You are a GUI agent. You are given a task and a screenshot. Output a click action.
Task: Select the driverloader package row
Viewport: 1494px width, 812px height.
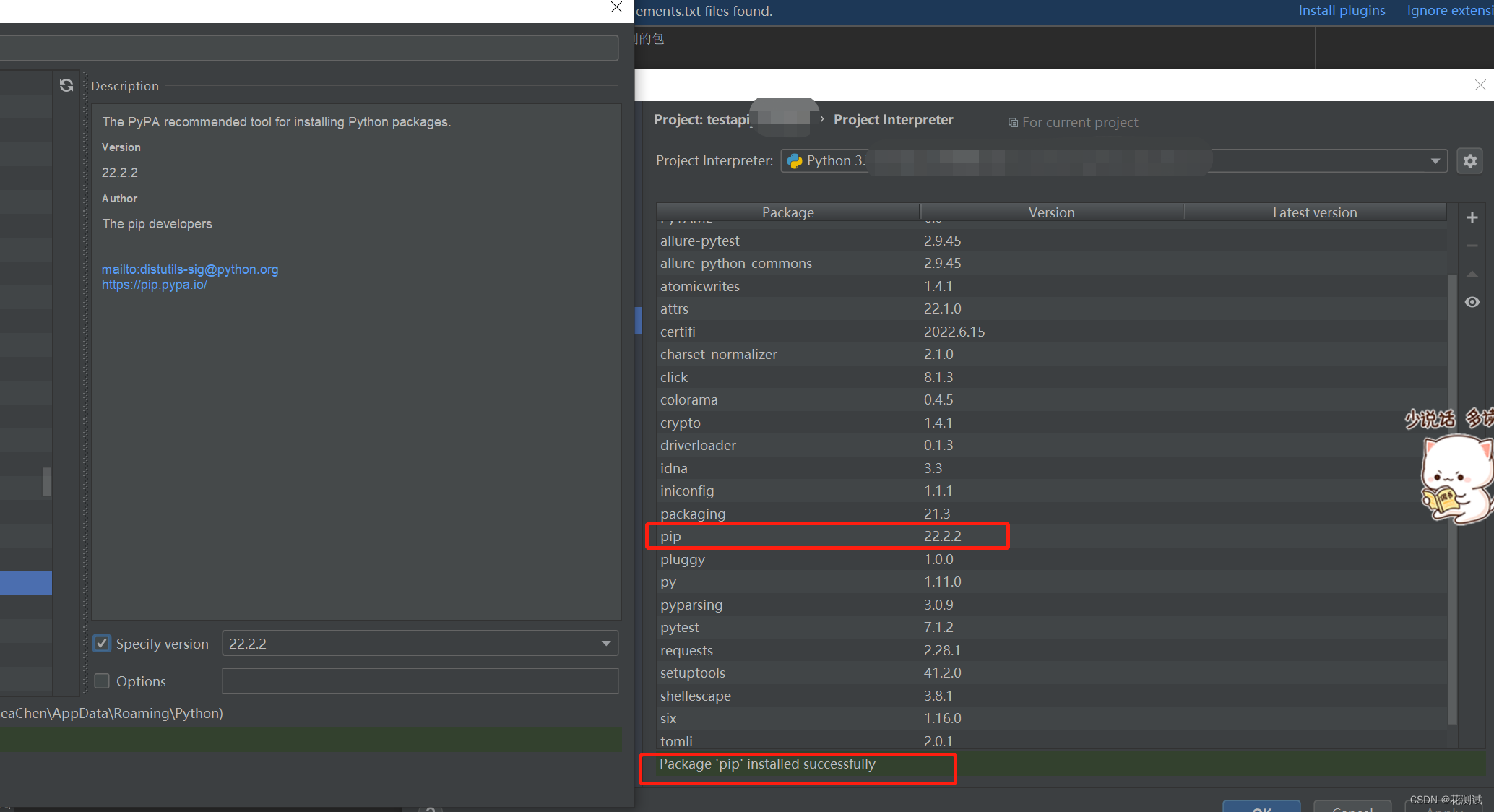click(1052, 445)
